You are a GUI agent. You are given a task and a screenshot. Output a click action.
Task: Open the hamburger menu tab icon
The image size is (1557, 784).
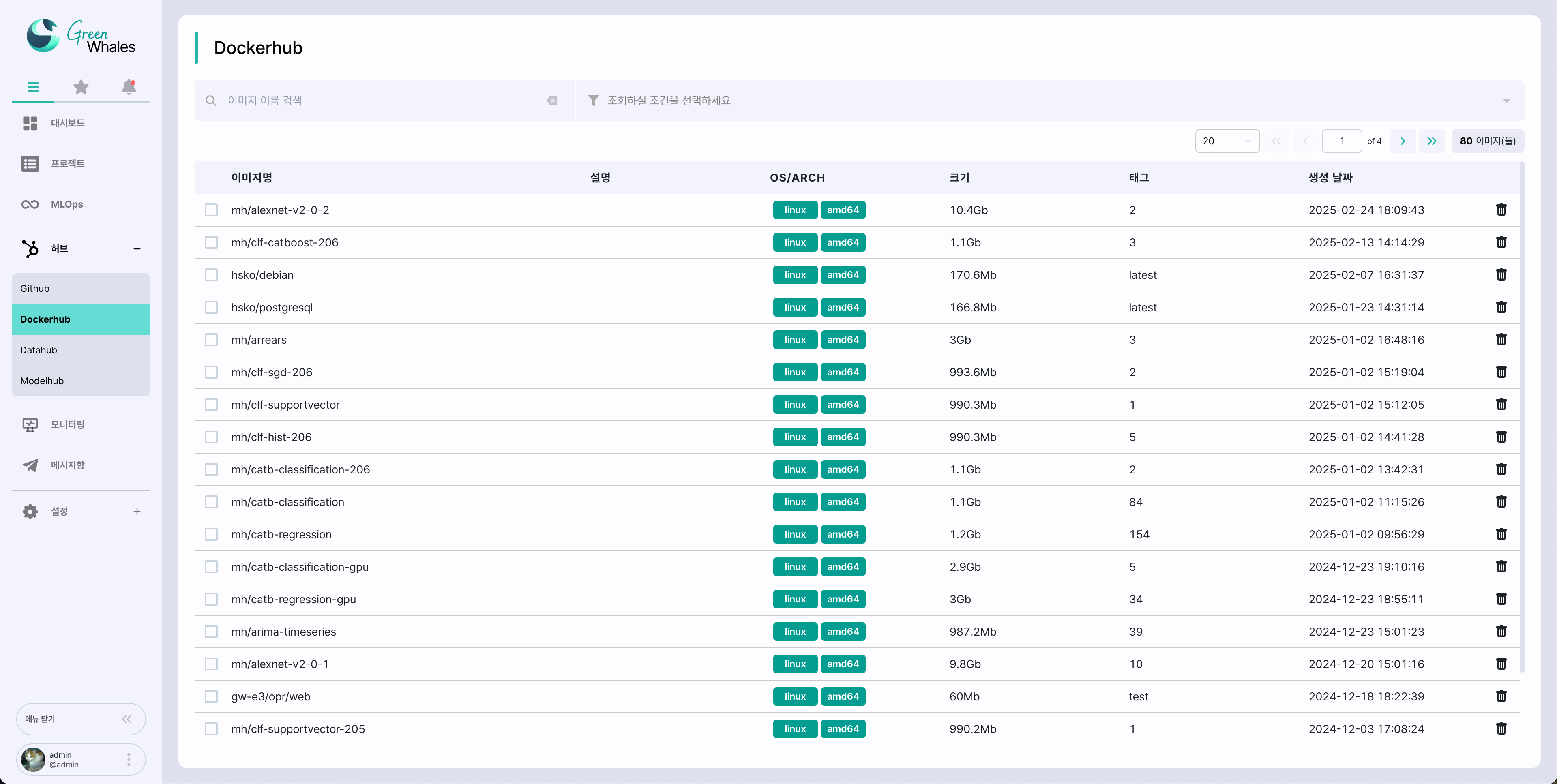[x=33, y=87]
